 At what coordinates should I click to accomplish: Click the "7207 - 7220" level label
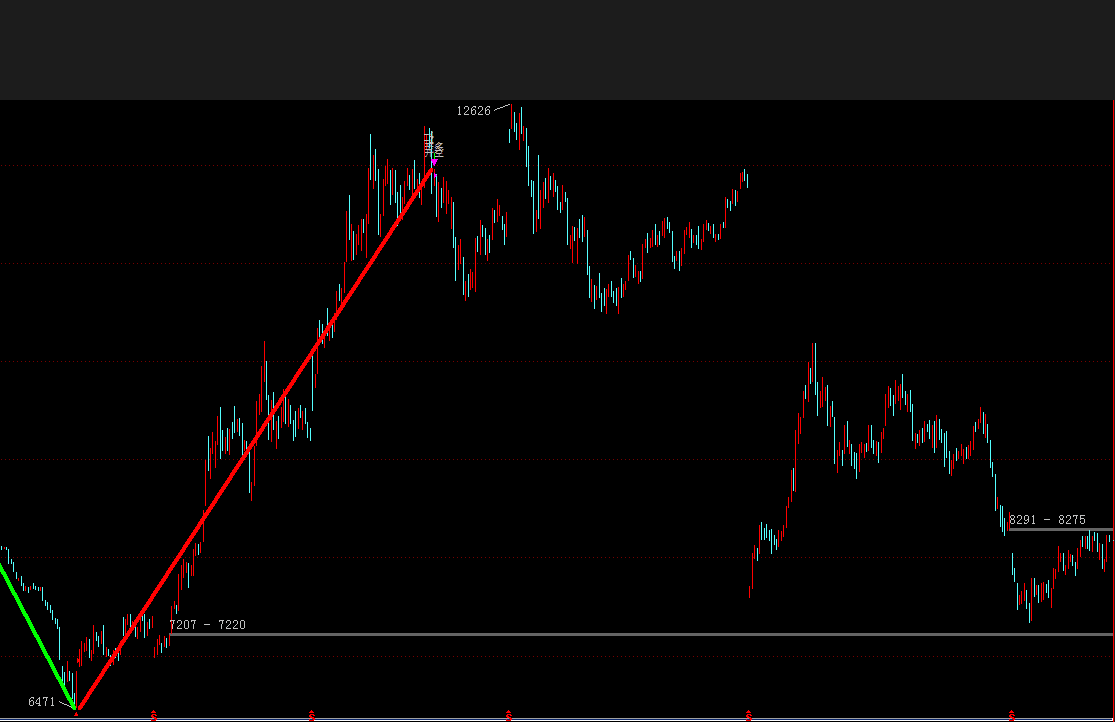207,625
